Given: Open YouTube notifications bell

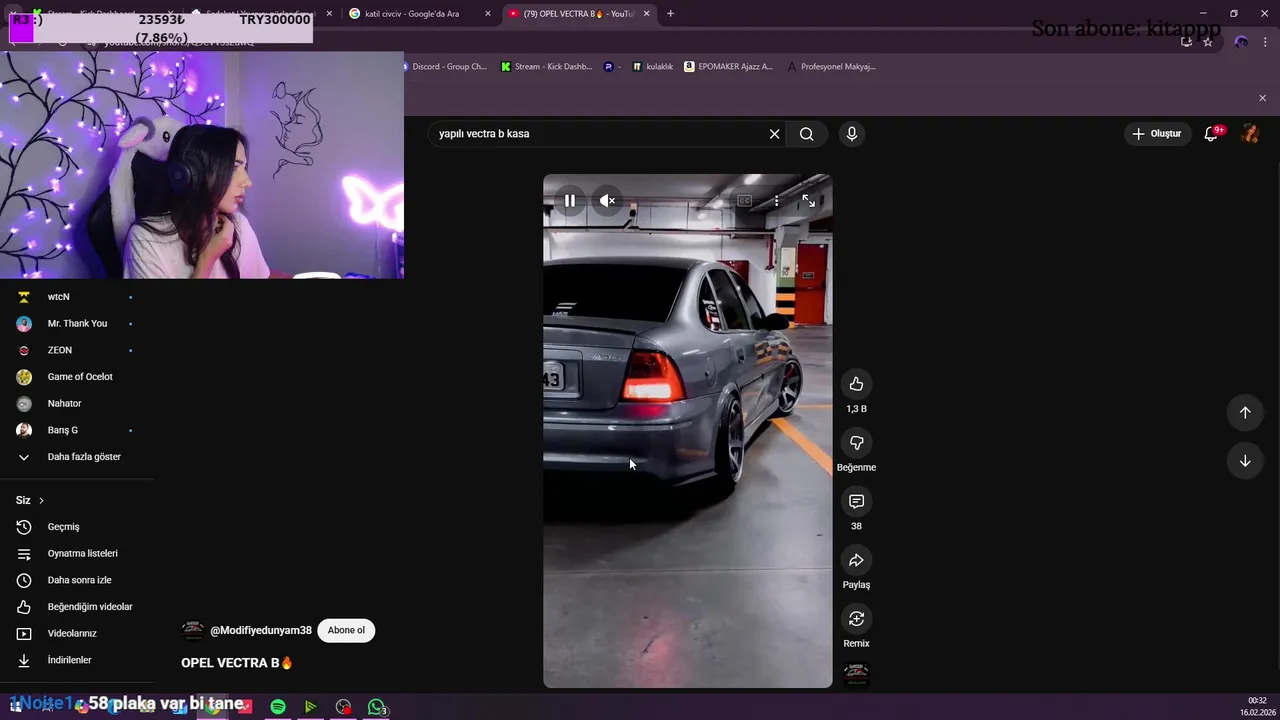Looking at the screenshot, I should pyautogui.click(x=1211, y=134).
